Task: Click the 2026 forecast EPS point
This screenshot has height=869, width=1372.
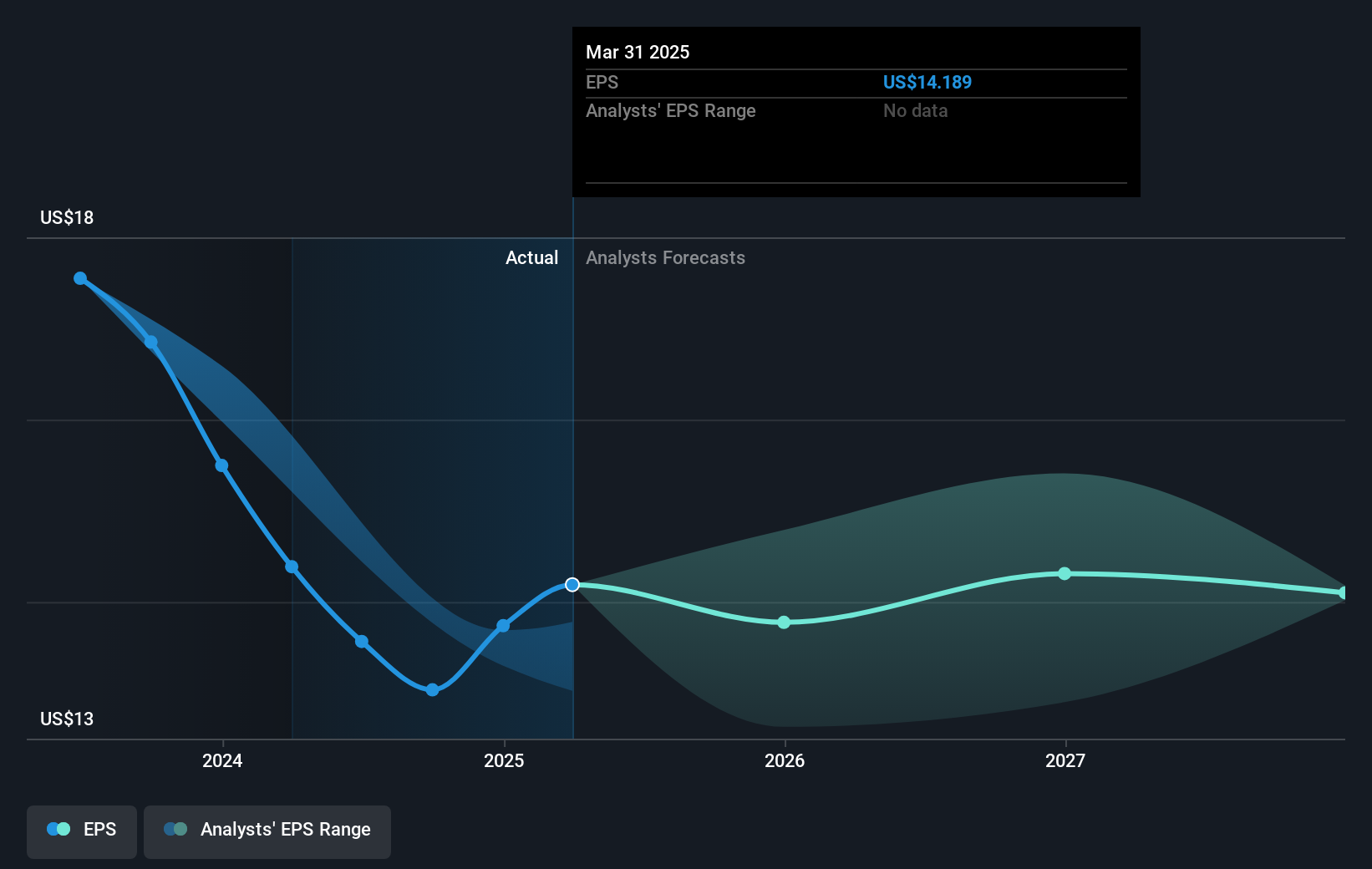Action: pyautogui.click(x=784, y=623)
